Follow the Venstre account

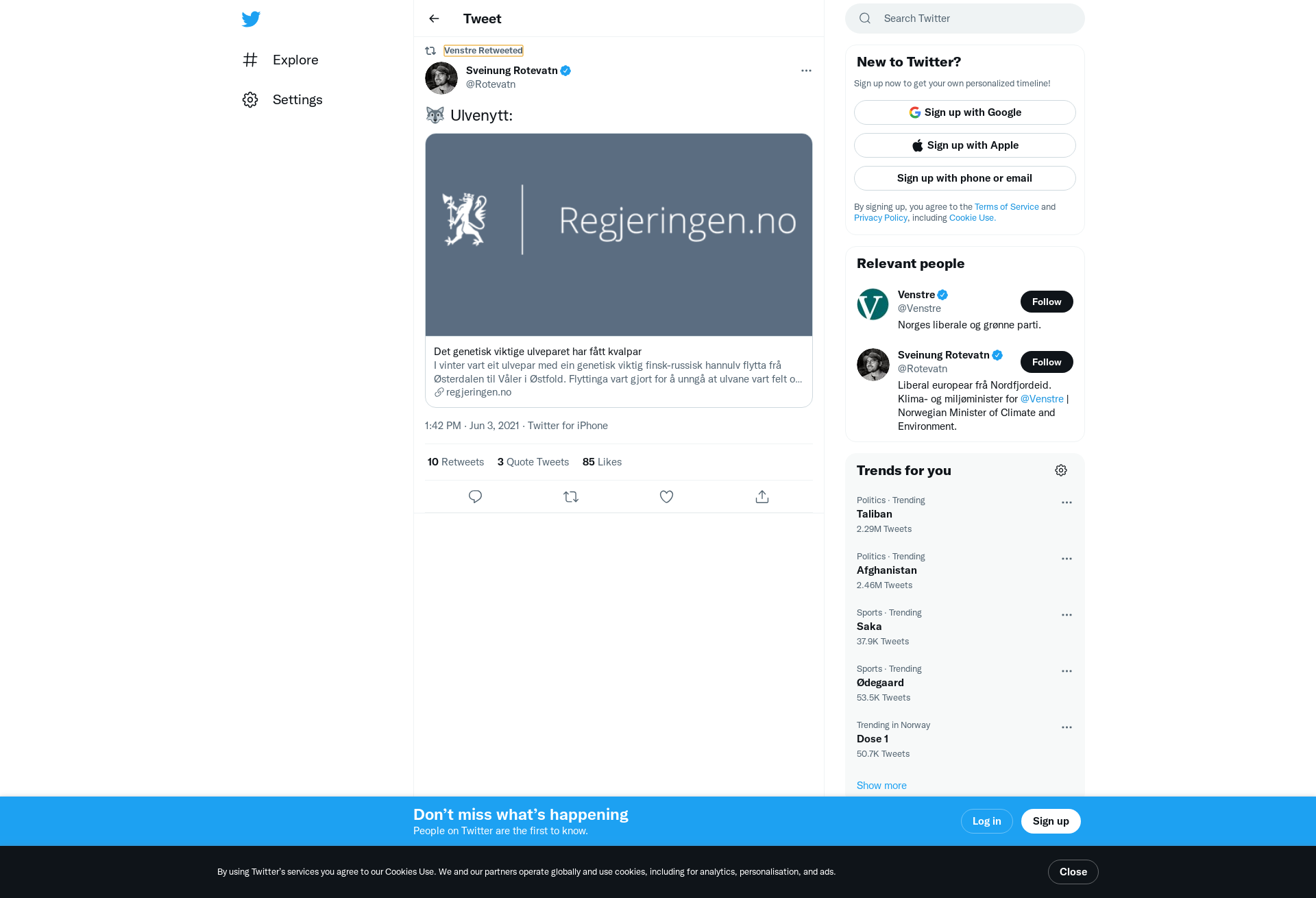click(1047, 302)
